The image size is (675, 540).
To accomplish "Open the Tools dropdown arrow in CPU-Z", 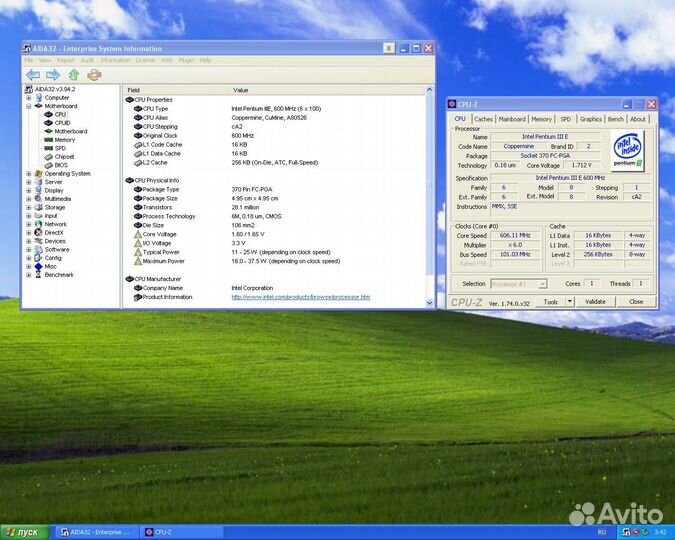I will [570, 301].
